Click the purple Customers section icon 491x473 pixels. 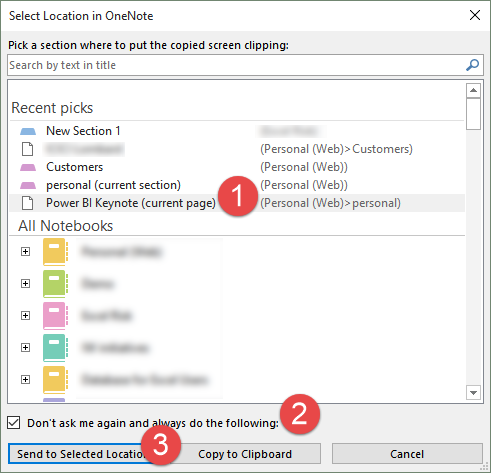[x=28, y=167]
